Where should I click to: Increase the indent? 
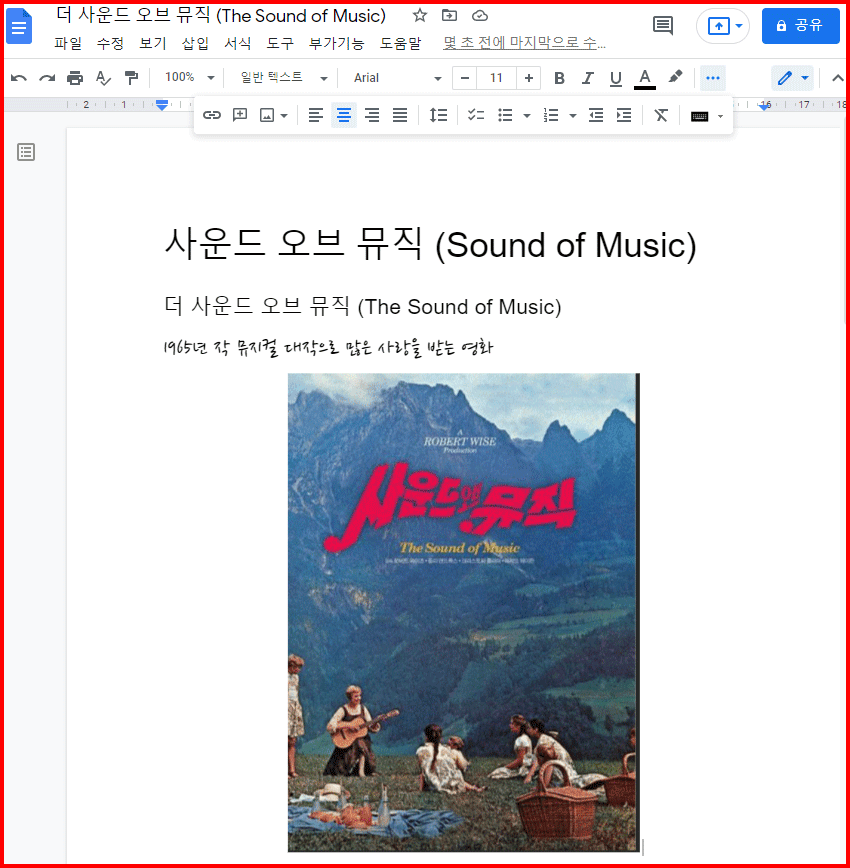click(x=624, y=115)
